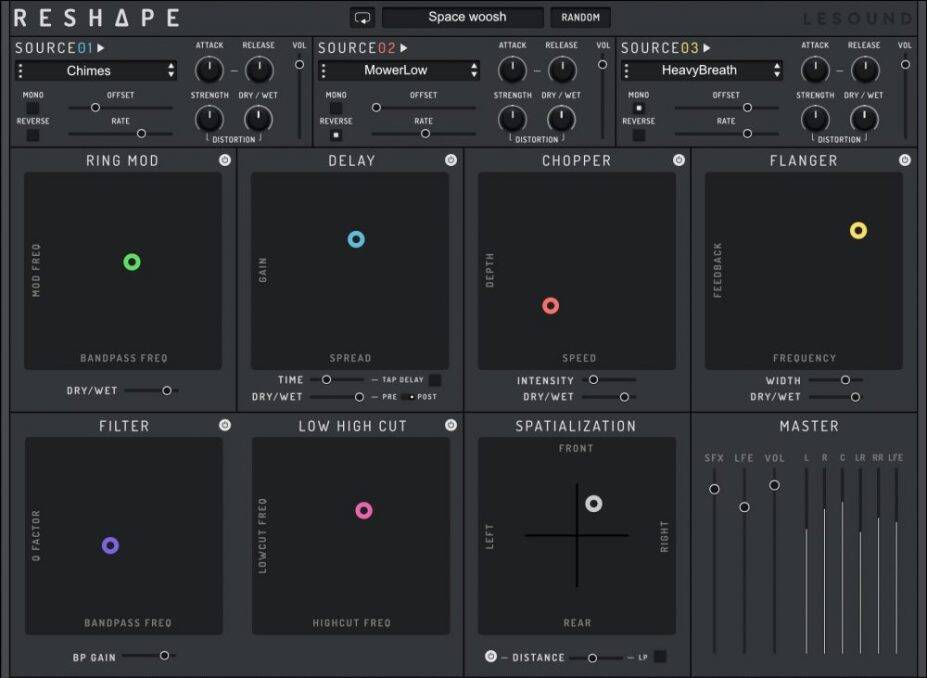Click Source 03 distortion Dry/Wet knob

pos(864,119)
